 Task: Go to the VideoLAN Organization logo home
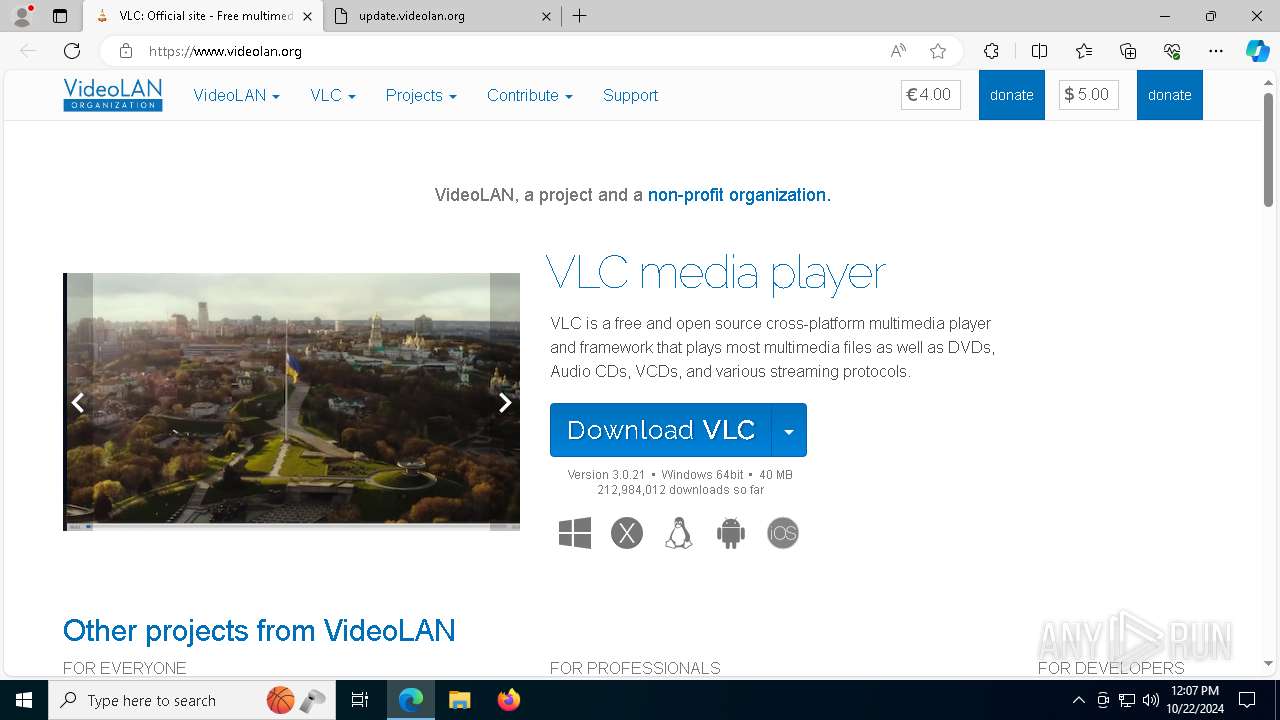click(x=112, y=95)
